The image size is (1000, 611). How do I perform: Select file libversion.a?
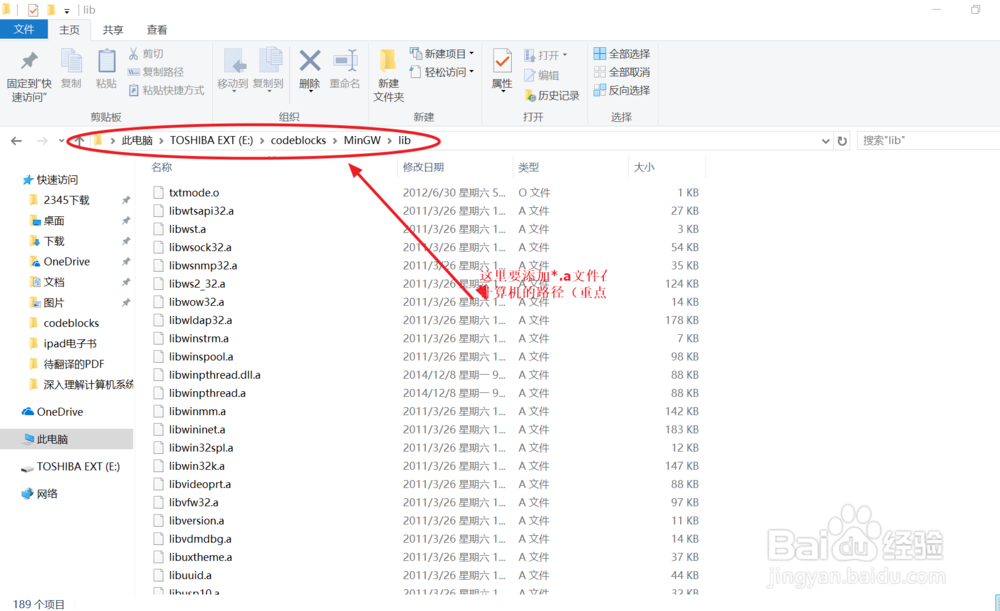coord(196,520)
